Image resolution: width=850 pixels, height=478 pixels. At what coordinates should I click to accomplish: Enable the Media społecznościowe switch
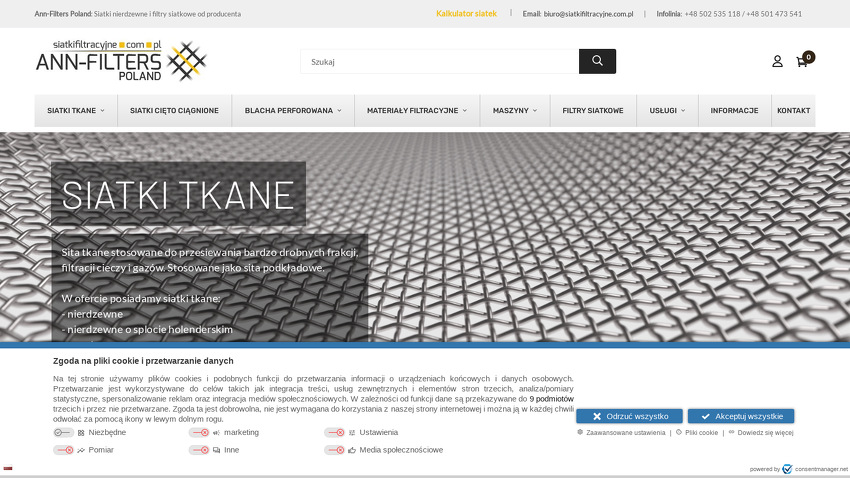[x=334, y=450]
